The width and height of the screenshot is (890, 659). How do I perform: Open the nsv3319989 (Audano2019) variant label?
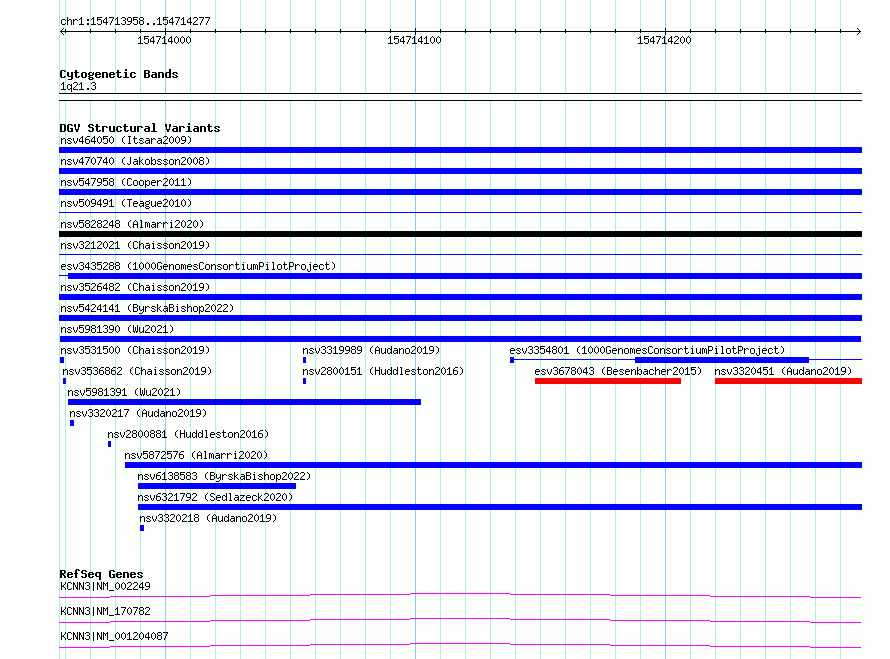pyautogui.click(x=371, y=350)
